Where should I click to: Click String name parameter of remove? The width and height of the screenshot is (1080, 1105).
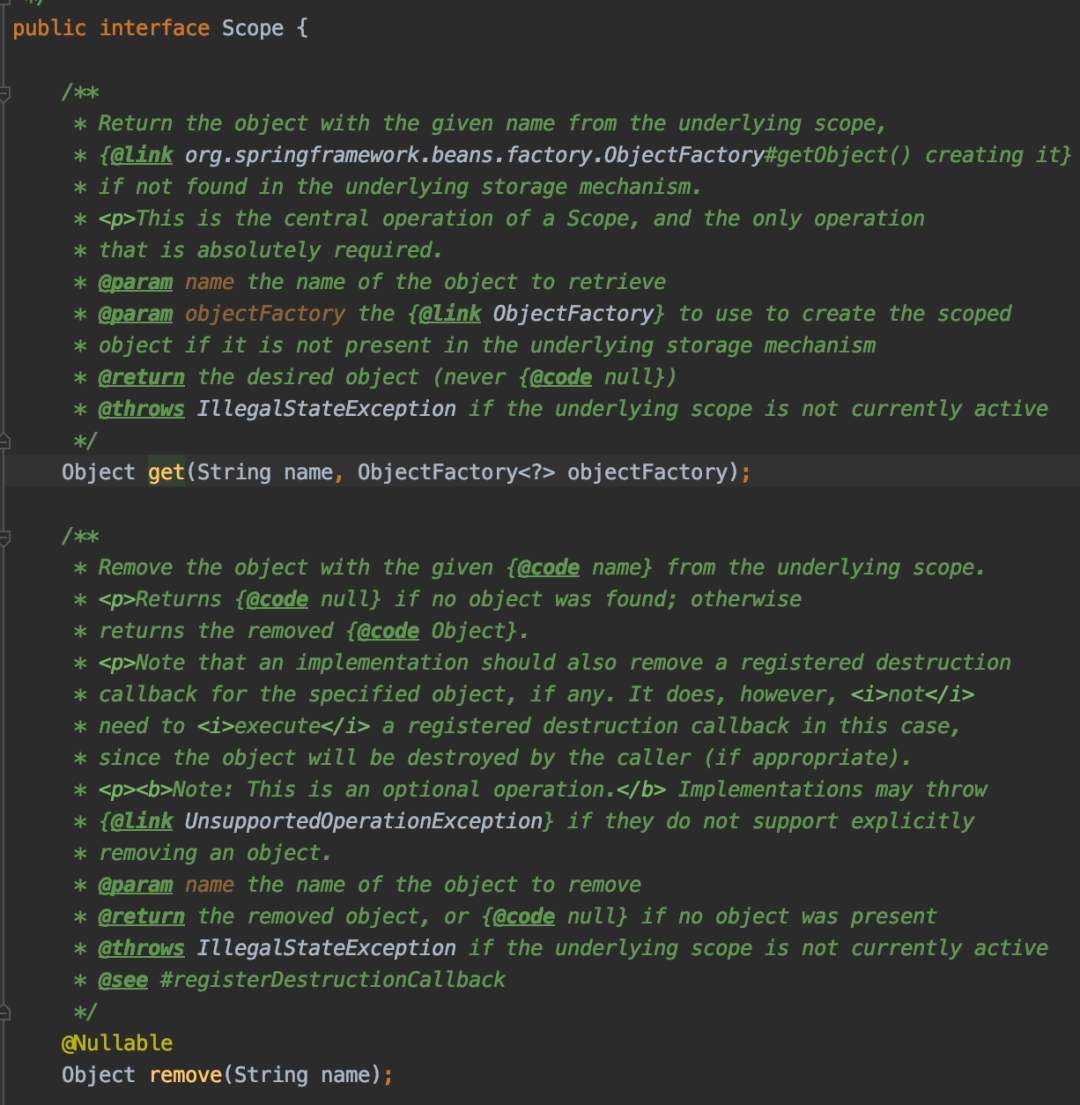[x=302, y=1075]
